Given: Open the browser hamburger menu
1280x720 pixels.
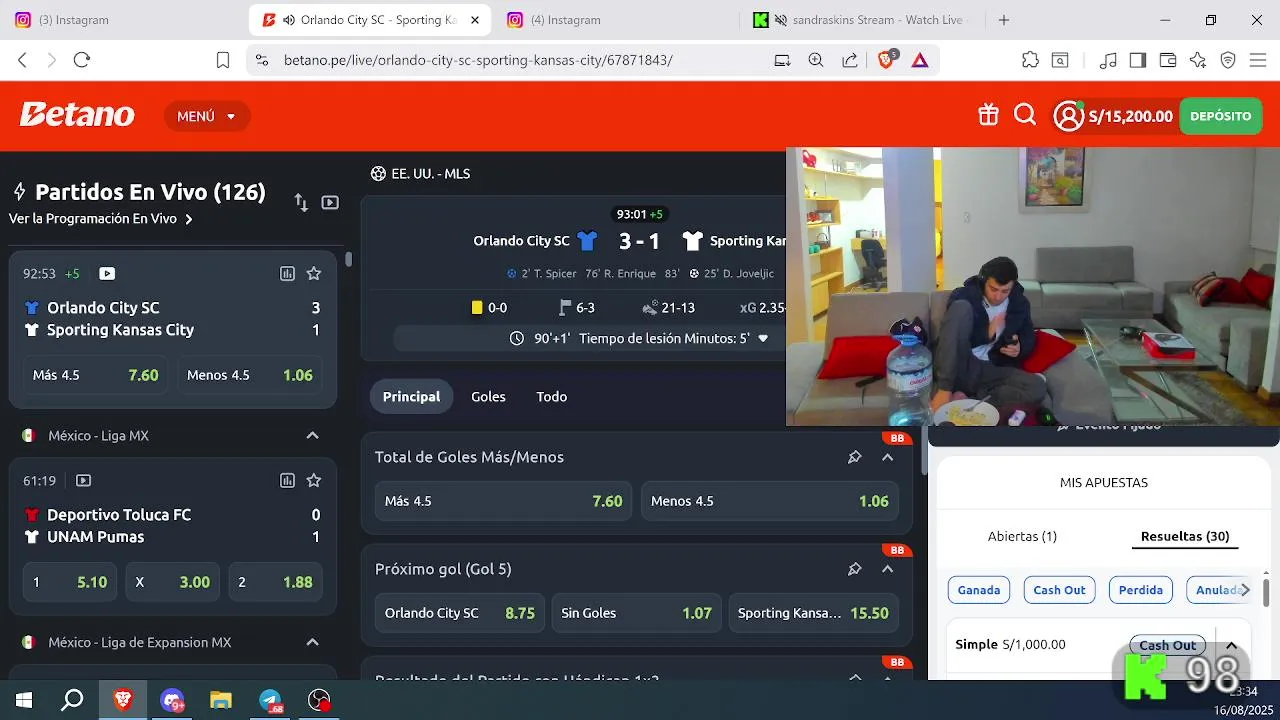Looking at the screenshot, I should tap(1258, 60).
